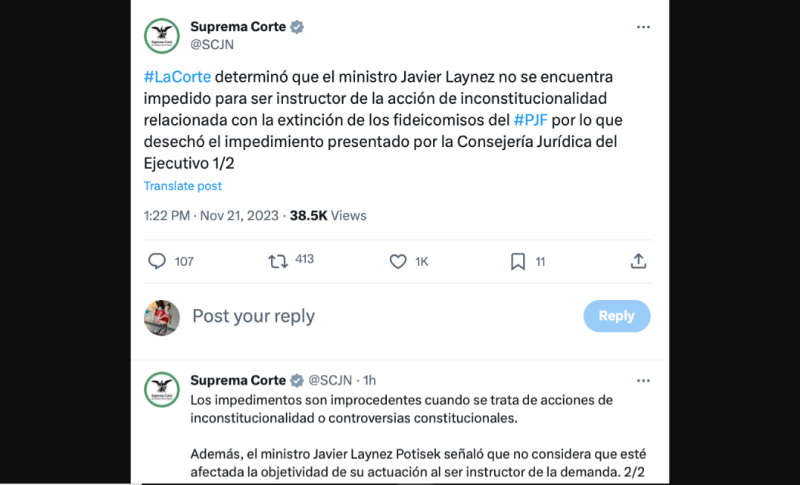This screenshot has width=800, height=485.
Task: Click your profile picture beside the reply box
Action: [x=162, y=317]
